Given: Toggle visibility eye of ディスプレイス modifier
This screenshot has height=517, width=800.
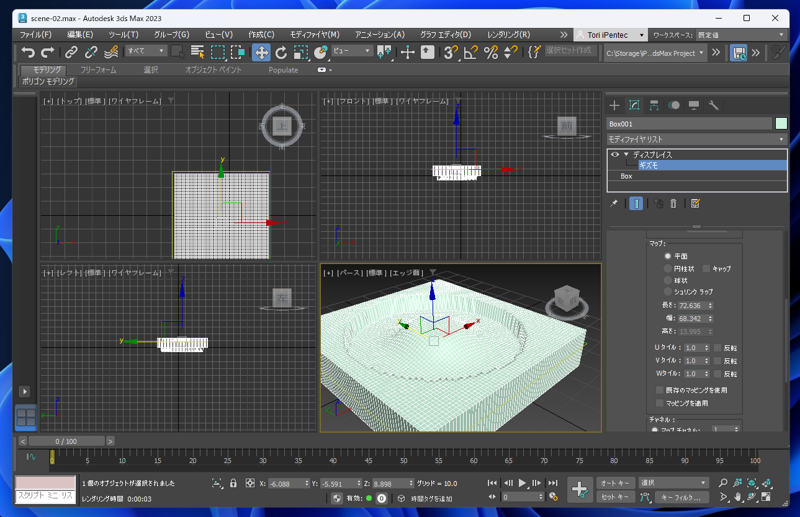Looking at the screenshot, I should coord(615,155).
